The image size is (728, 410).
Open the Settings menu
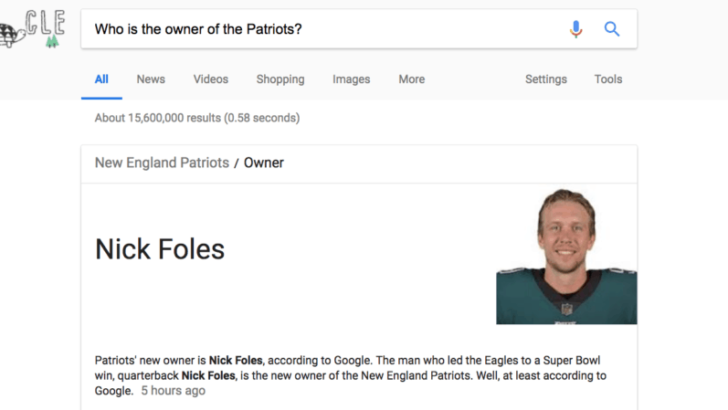coord(546,79)
